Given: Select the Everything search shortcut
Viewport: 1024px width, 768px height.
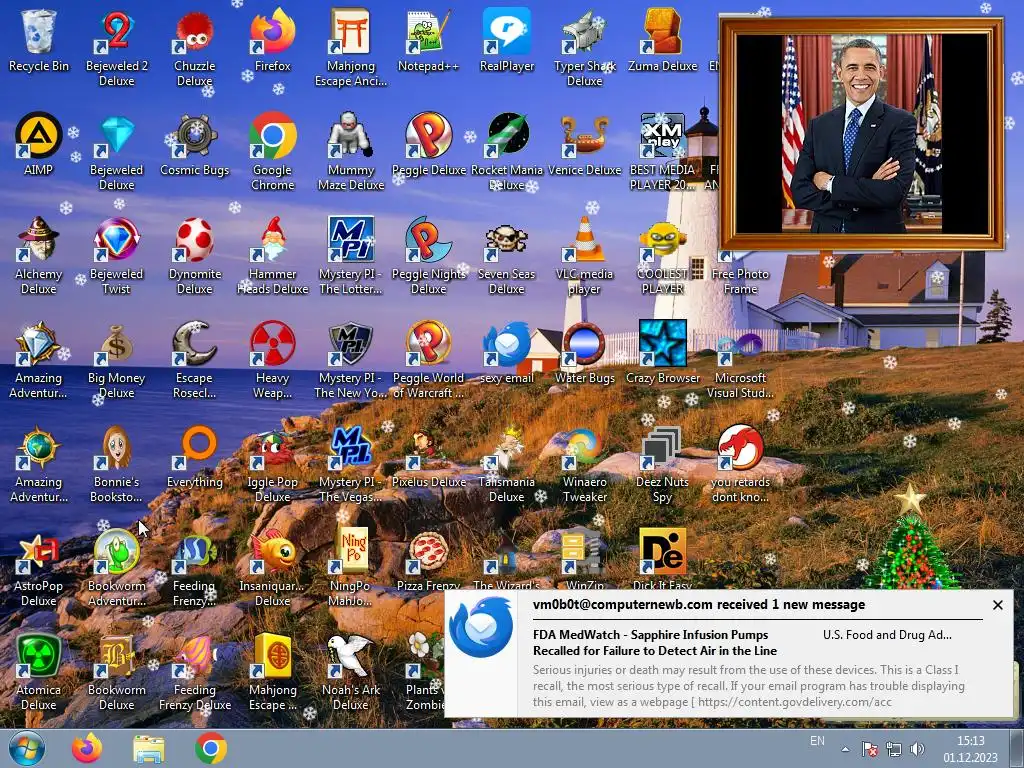Looking at the screenshot, I should click(x=195, y=456).
